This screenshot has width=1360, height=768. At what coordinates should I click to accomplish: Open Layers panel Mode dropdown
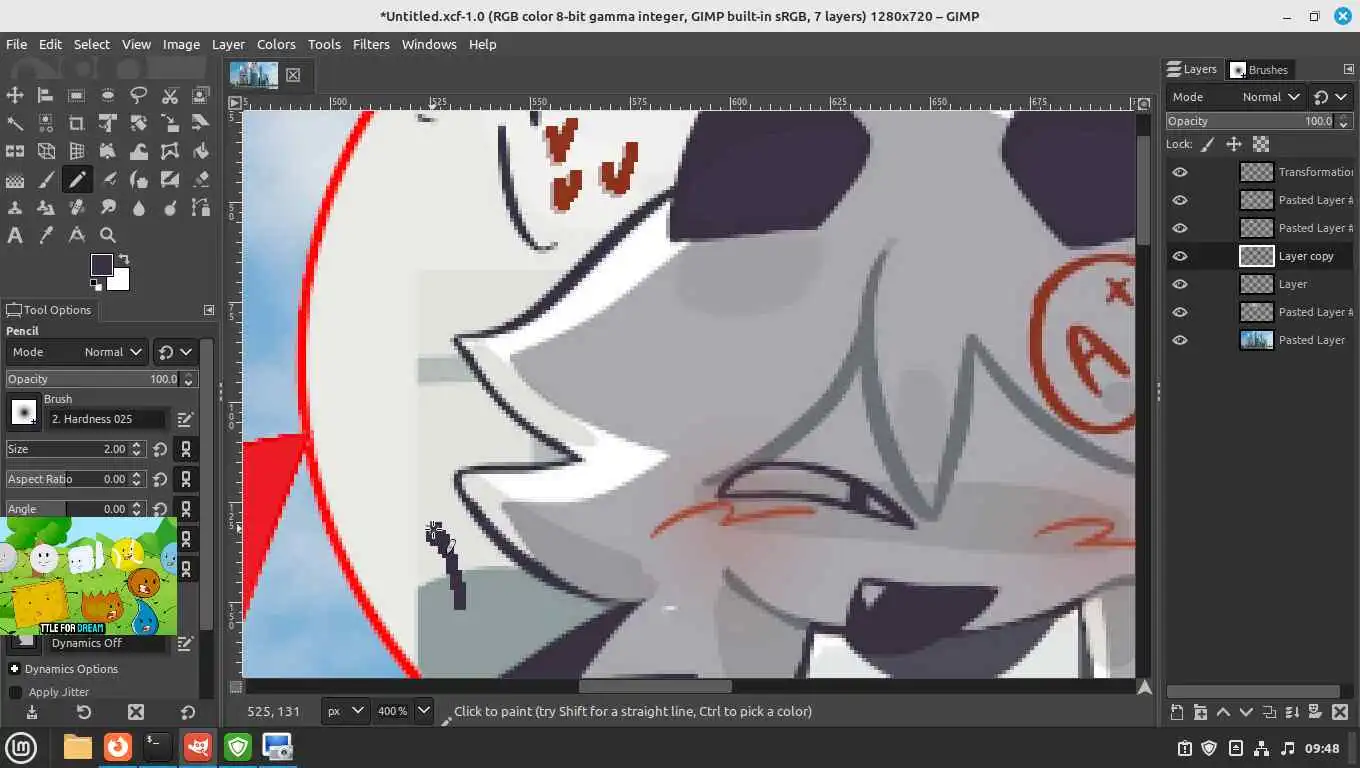click(x=1237, y=97)
